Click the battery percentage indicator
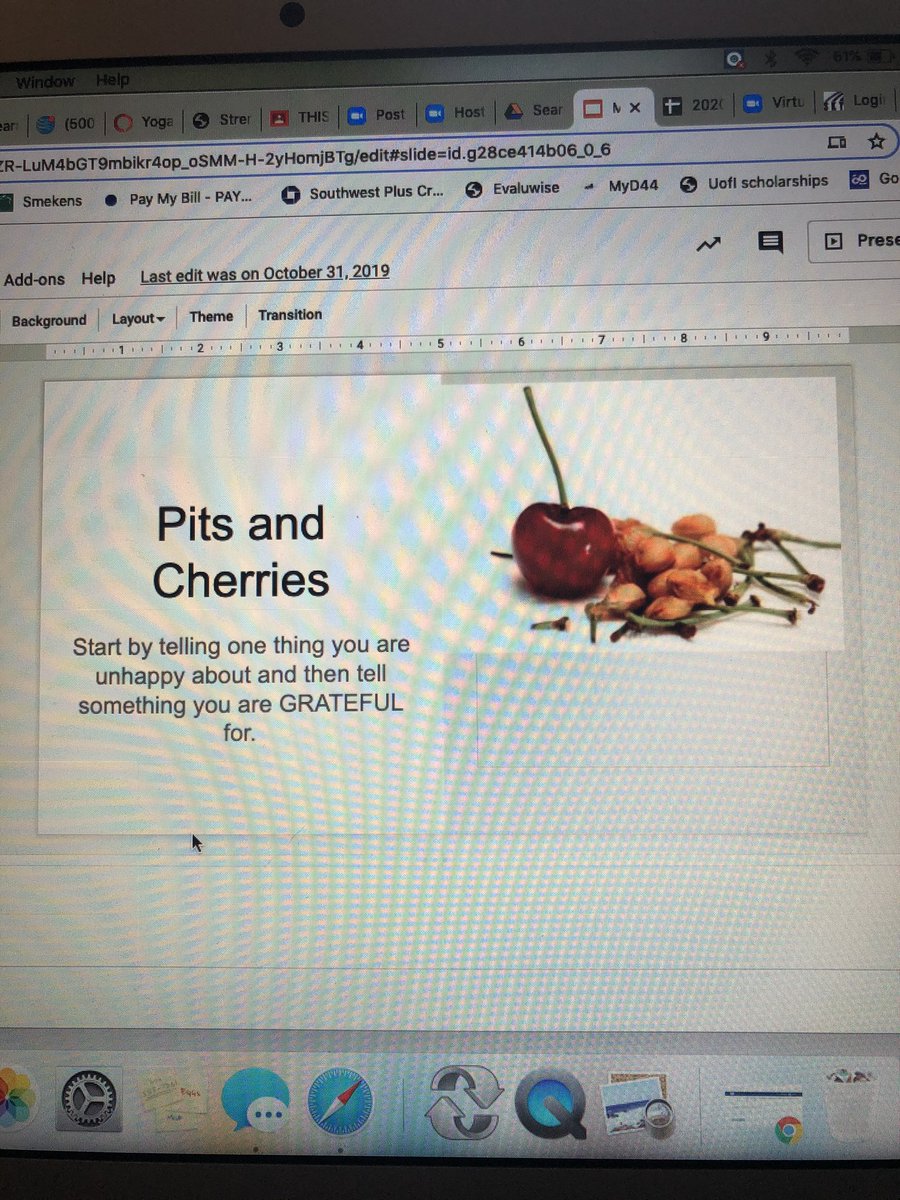 pyautogui.click(x=847, y=56)
